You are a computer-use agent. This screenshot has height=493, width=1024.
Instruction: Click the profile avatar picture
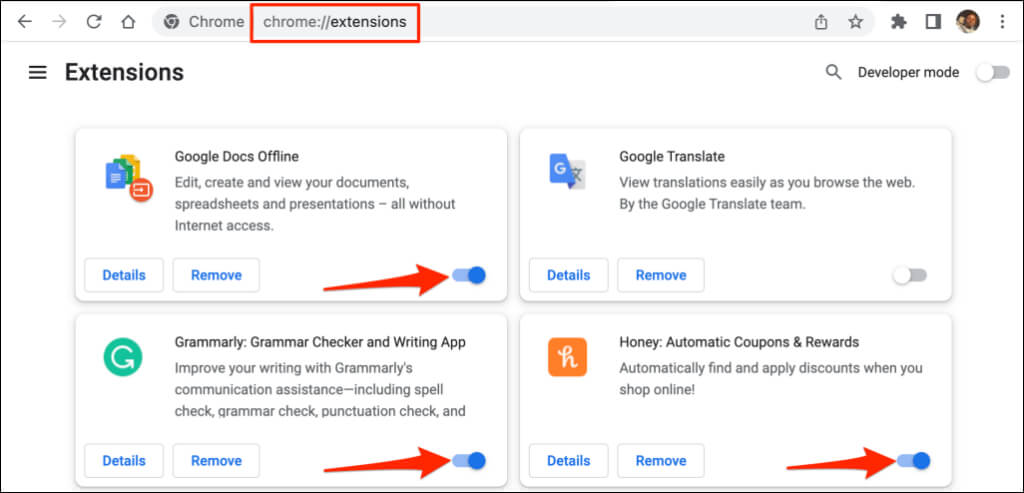(x=967, y=21)
